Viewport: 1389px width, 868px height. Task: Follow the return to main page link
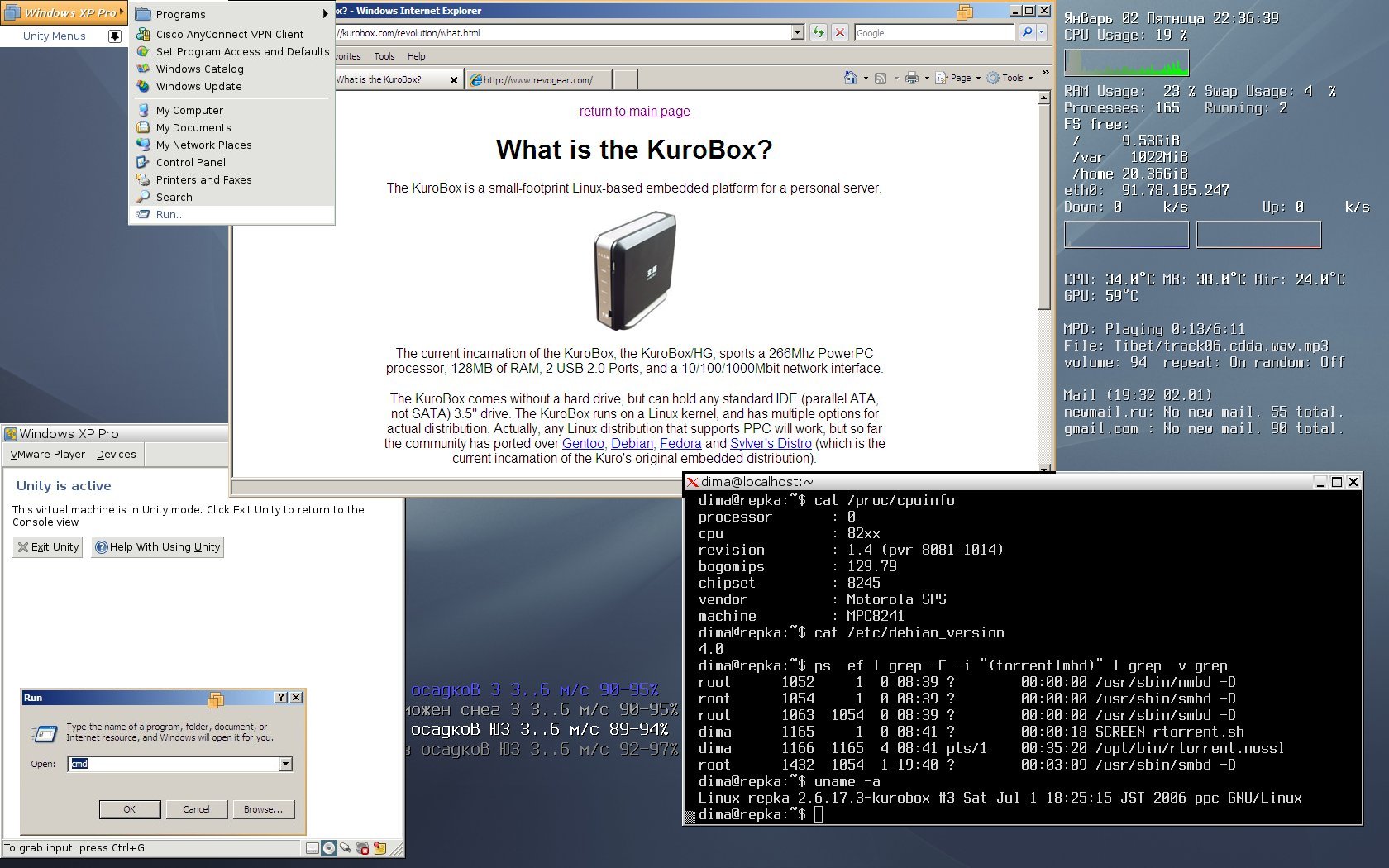(x=634, y=112)
